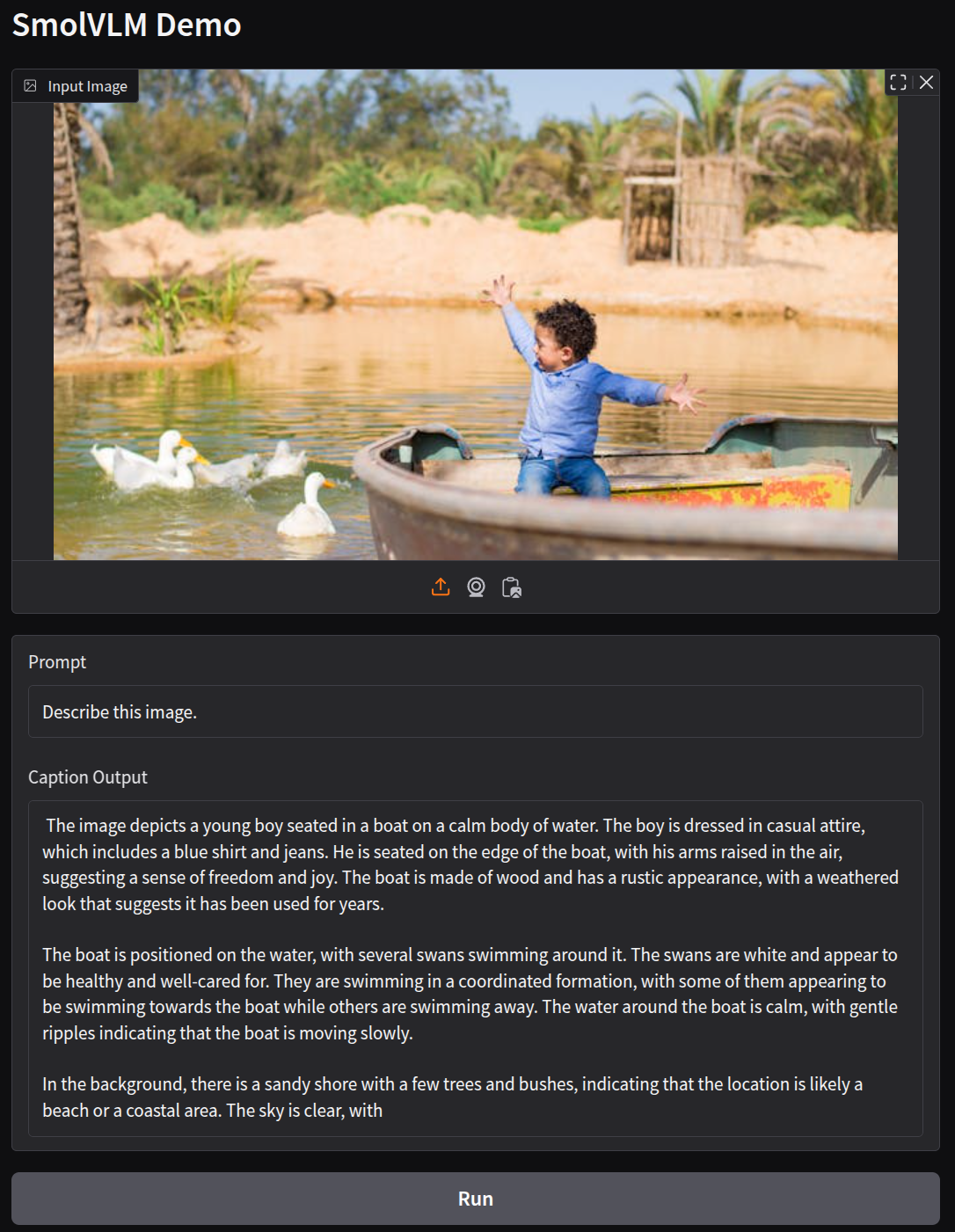Click the caption paragraph about the young boy
This screenshot has width=955, height=1232.
click(470, 864)
